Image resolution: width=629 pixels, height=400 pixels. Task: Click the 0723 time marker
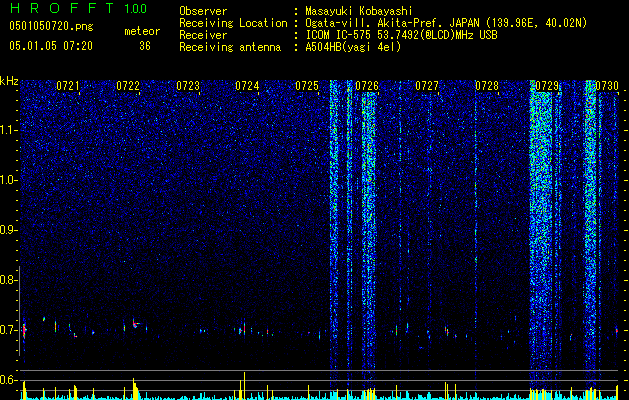(x=188, y=85)
